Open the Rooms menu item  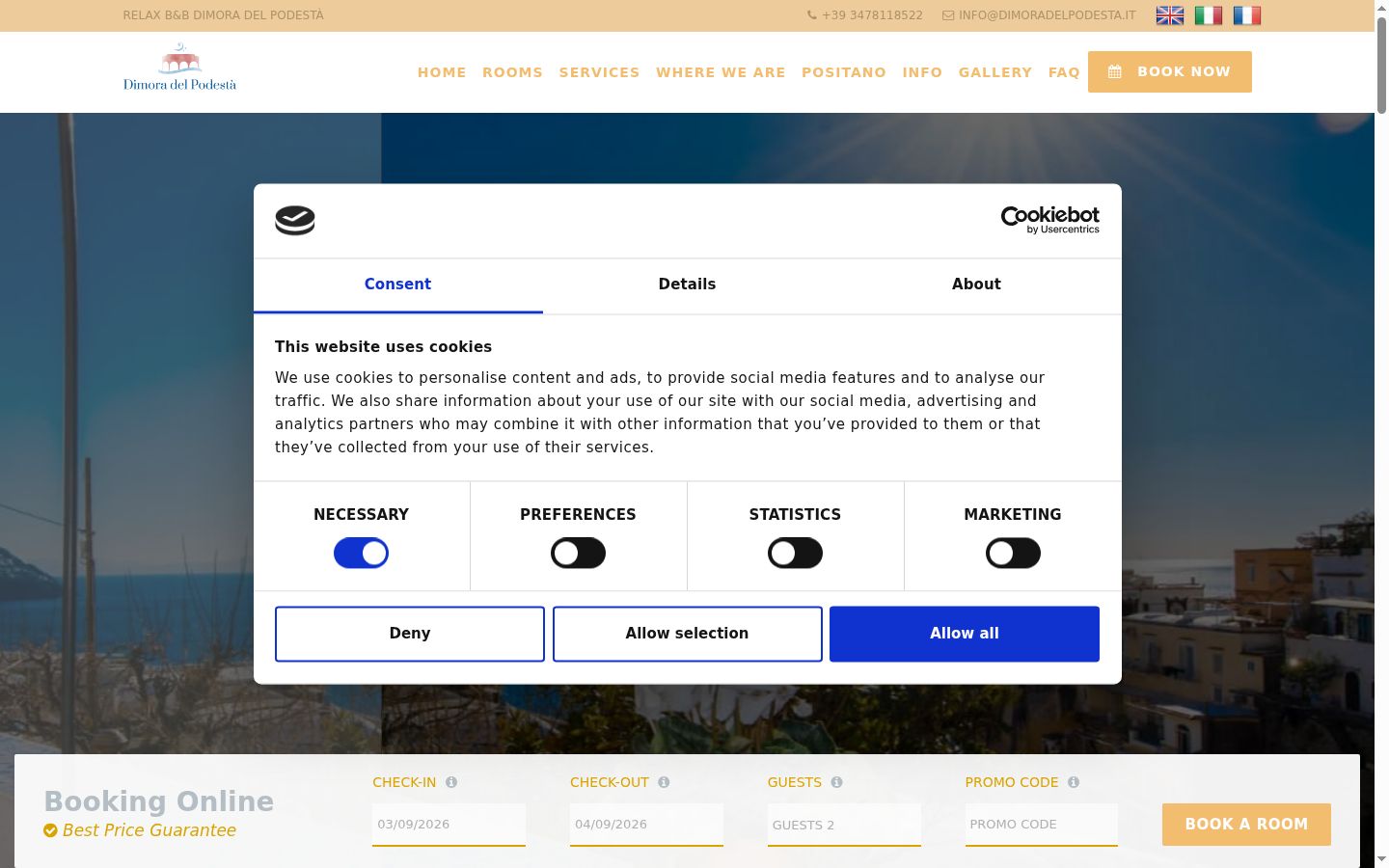pos(512,72)
